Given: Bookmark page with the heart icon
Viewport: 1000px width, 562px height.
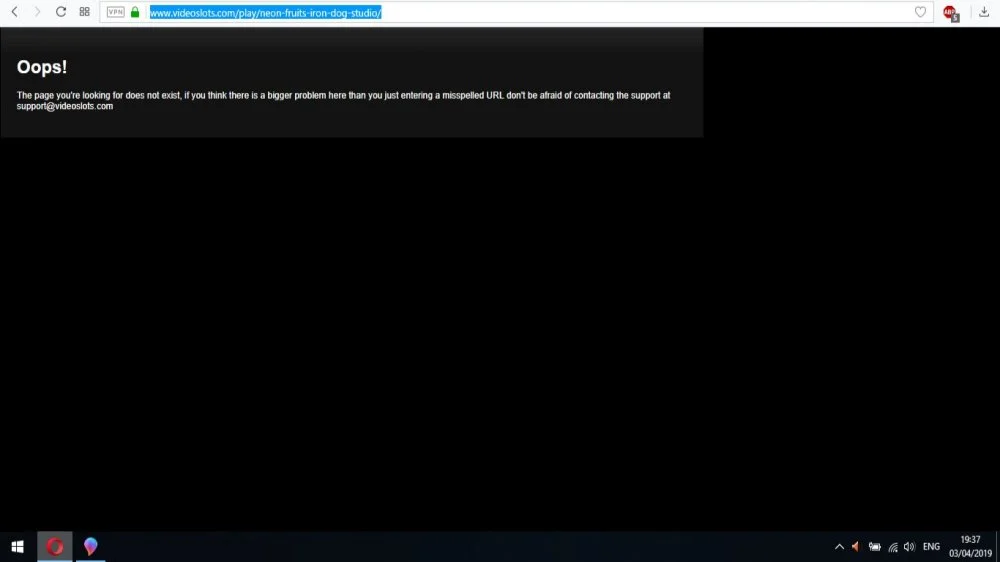Looking at the screenshot, I should point(920,12).
